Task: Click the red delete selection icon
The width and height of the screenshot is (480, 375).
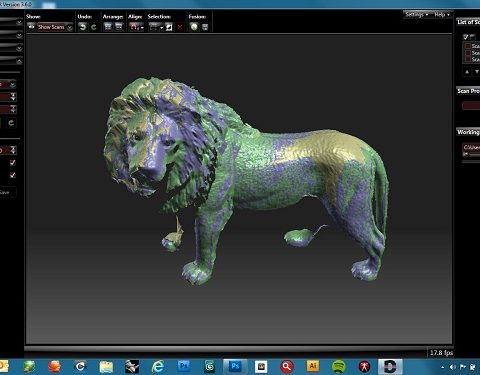Action: click(180, 27)
